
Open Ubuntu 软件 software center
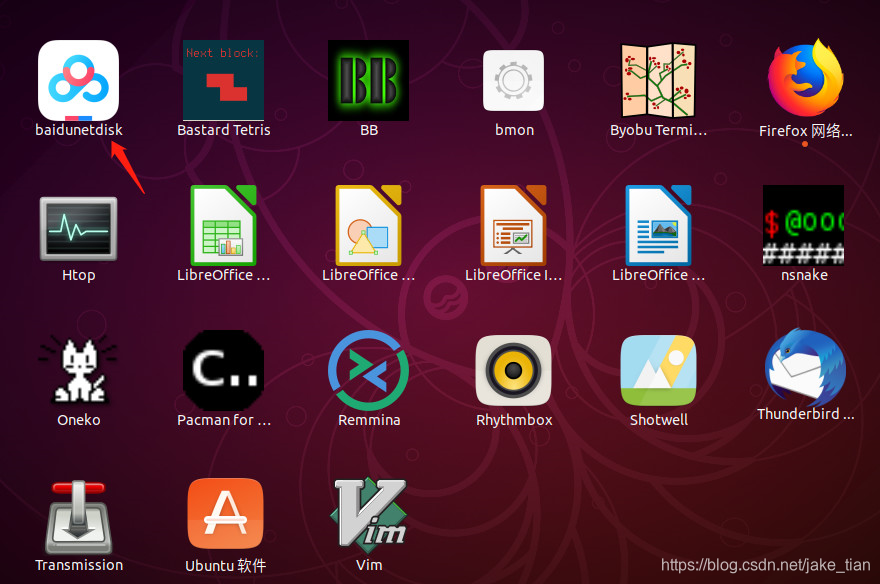pos(226,513)
